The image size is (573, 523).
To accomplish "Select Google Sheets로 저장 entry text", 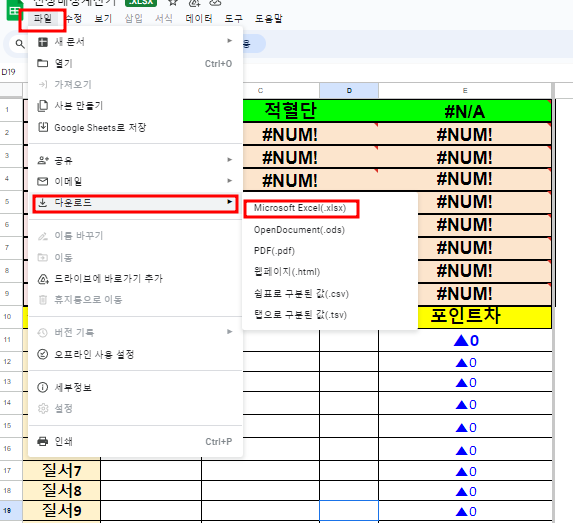I will tap(100, 128).
